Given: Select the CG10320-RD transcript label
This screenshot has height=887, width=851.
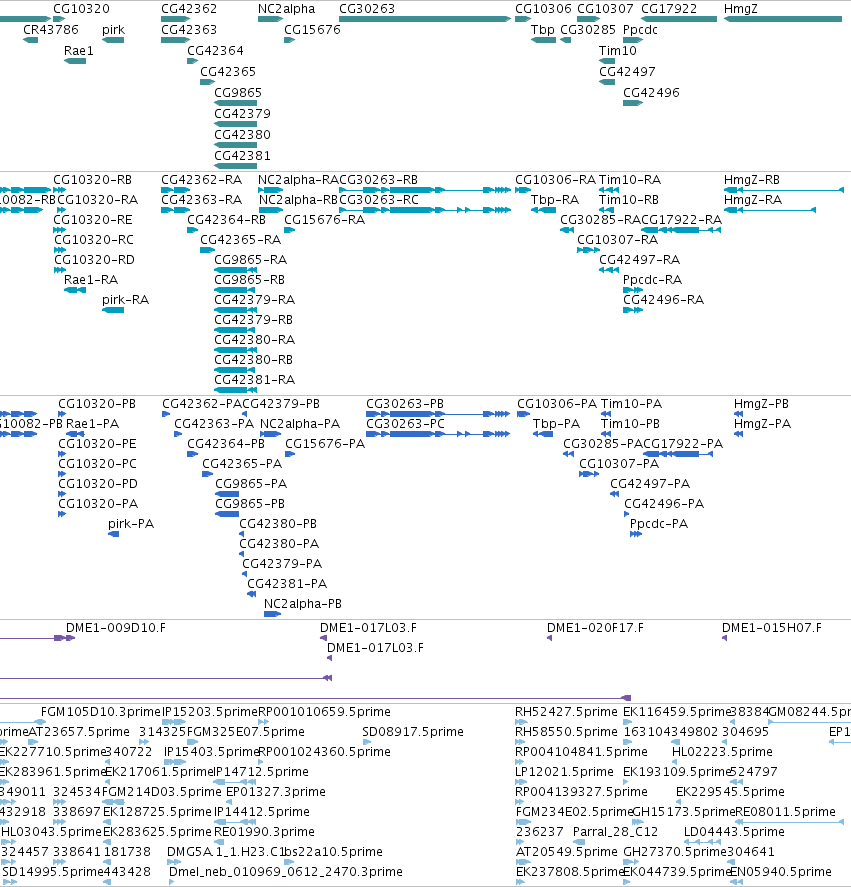Looking at the screenshot, I should click(94, 260).
